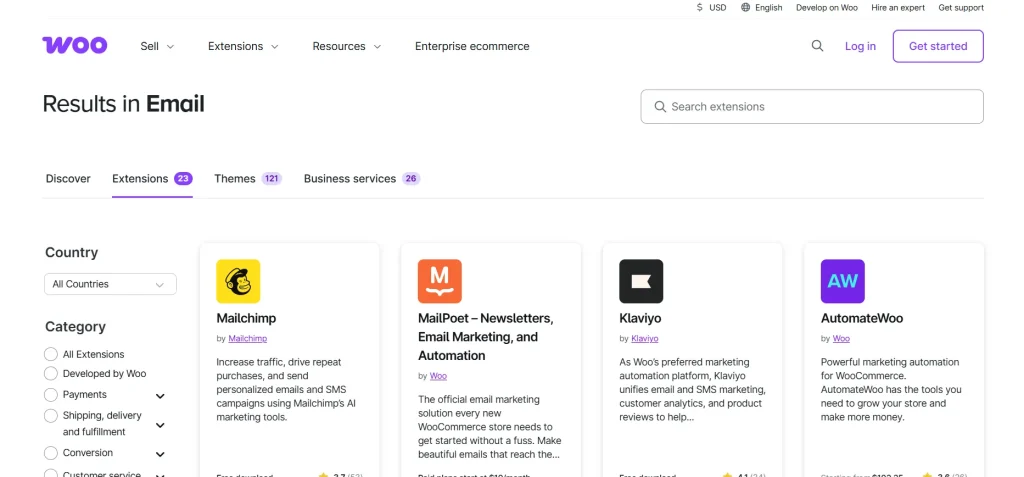This screenshot has width=1024, height=477.
Task: Select Developed by Woo category
Action: tap(51, 374)
